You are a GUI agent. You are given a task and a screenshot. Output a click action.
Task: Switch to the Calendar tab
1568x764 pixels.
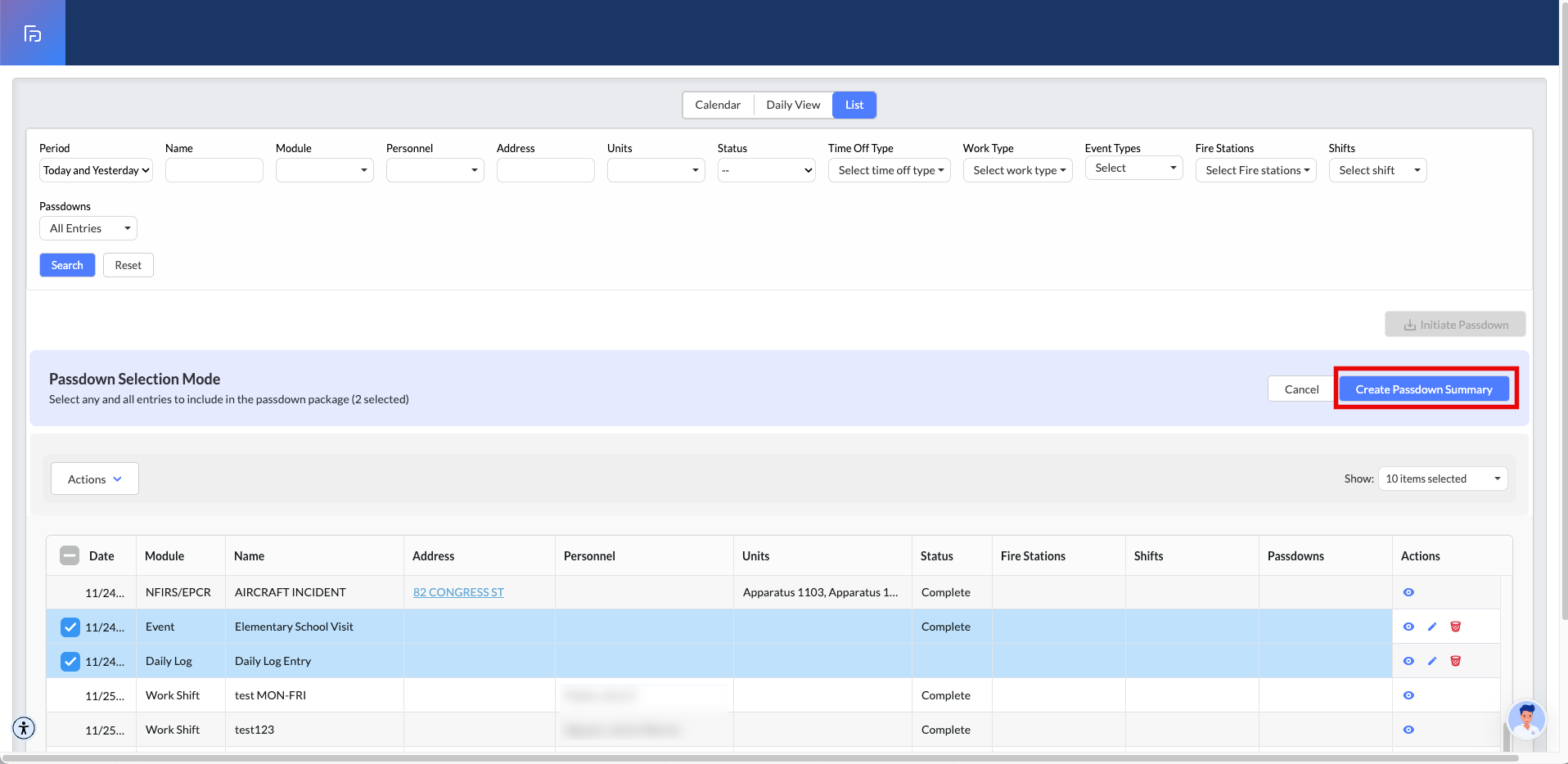click(718, 105)
